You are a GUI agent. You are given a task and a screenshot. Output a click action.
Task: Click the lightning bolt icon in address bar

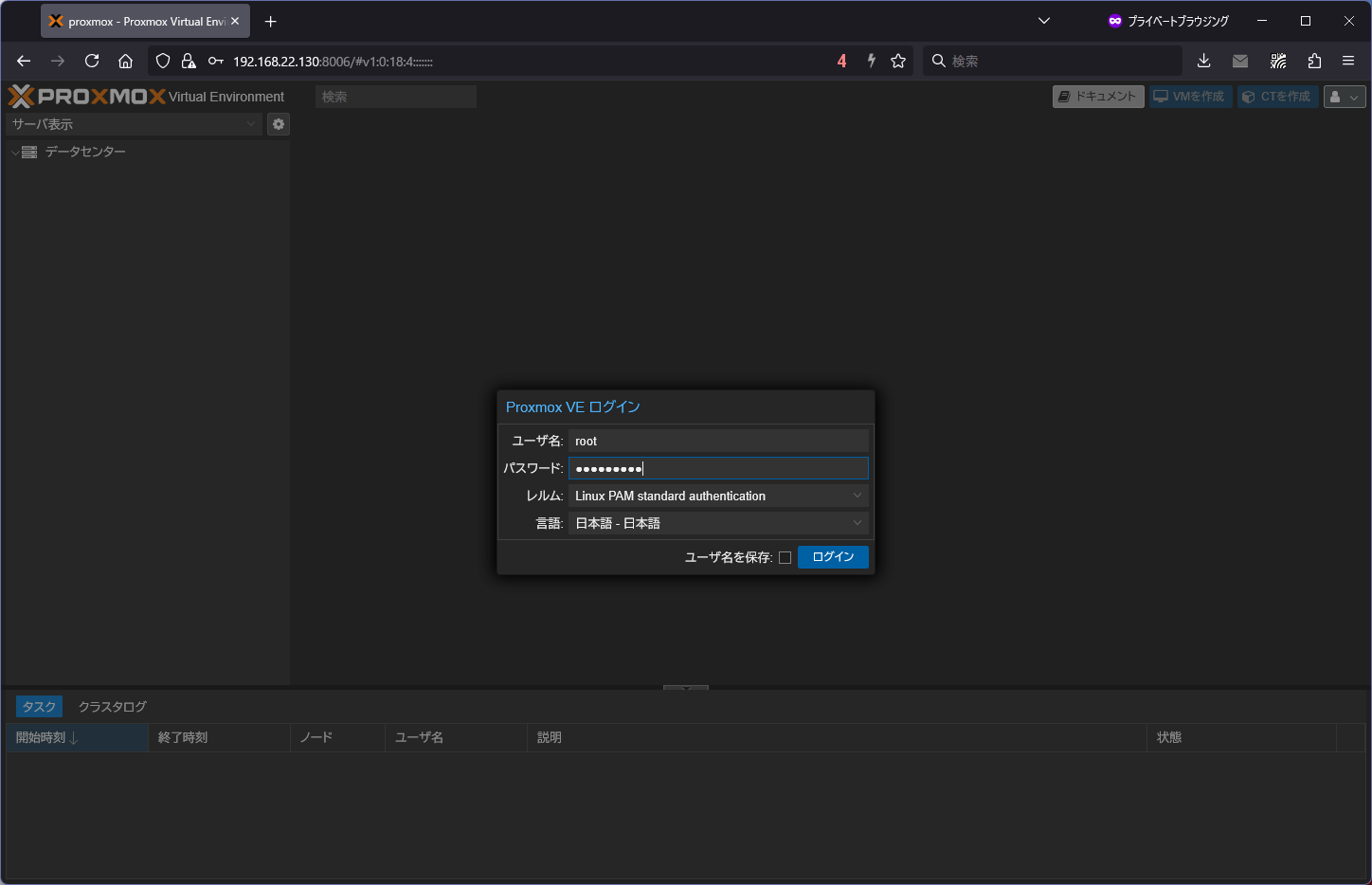point(871,61)
